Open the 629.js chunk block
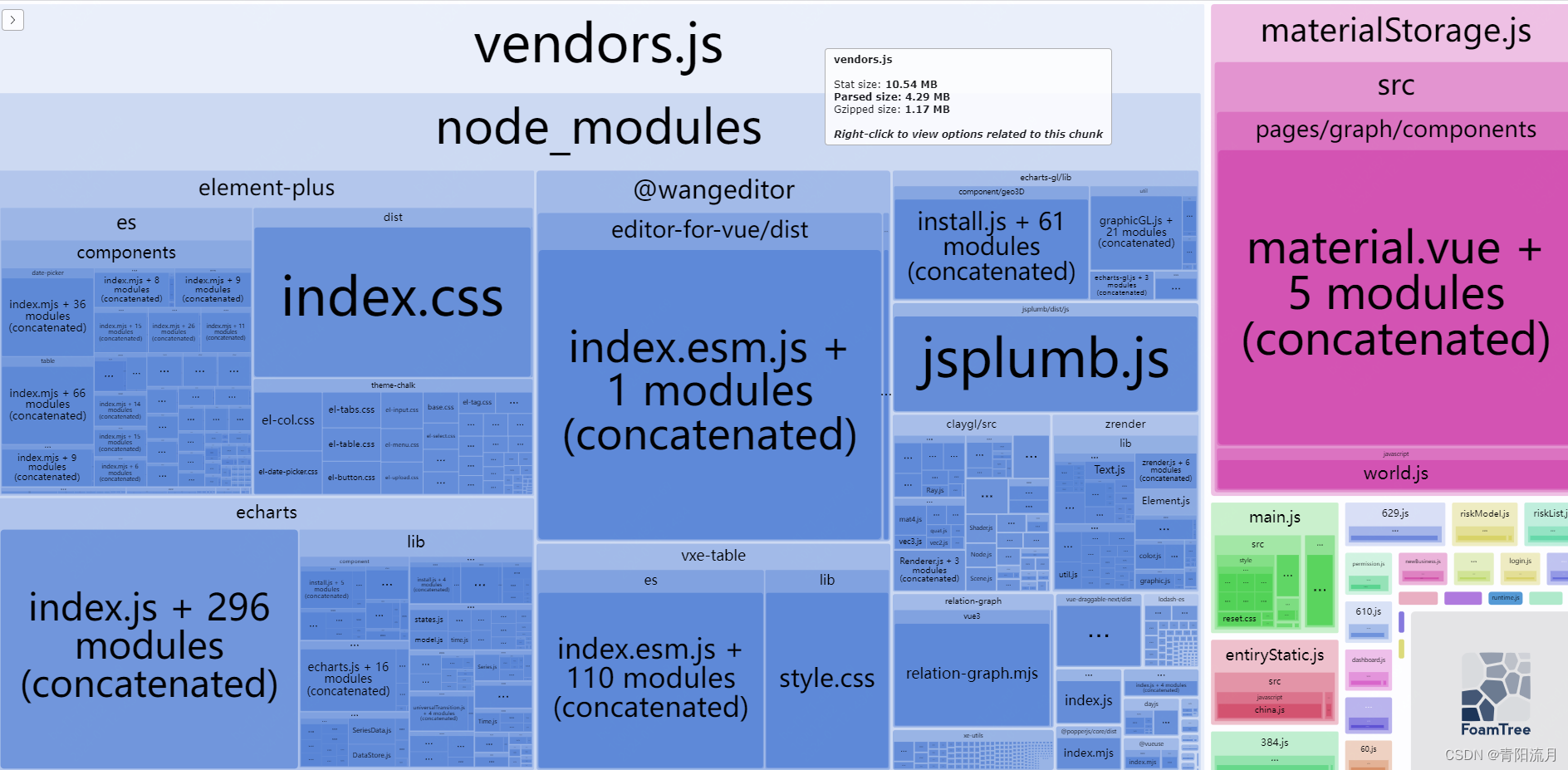The width and height of the screenshot is (1568, 770). click(x=1395, y=513)
